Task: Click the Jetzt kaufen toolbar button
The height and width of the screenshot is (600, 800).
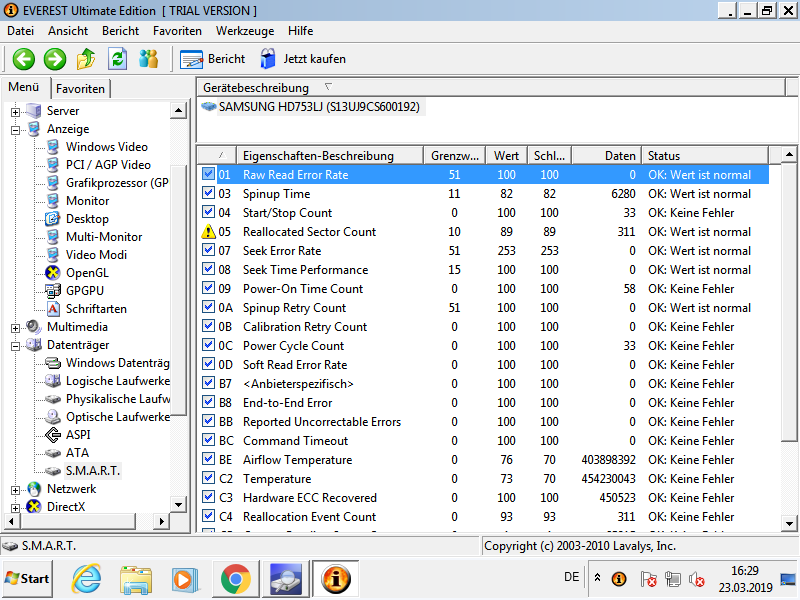Action: pos(303,59)
